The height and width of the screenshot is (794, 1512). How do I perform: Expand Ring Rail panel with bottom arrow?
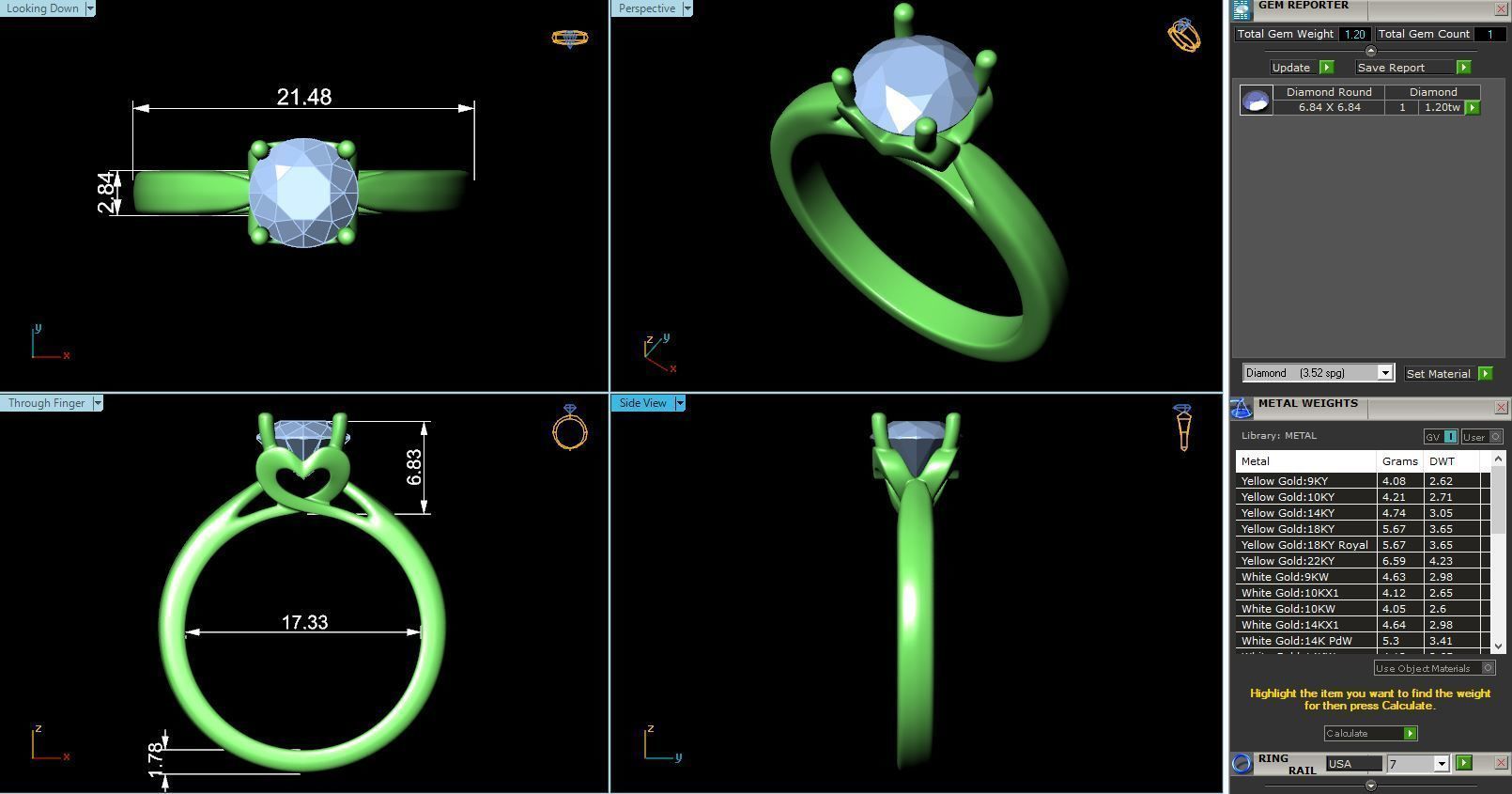pos(1370,785)
